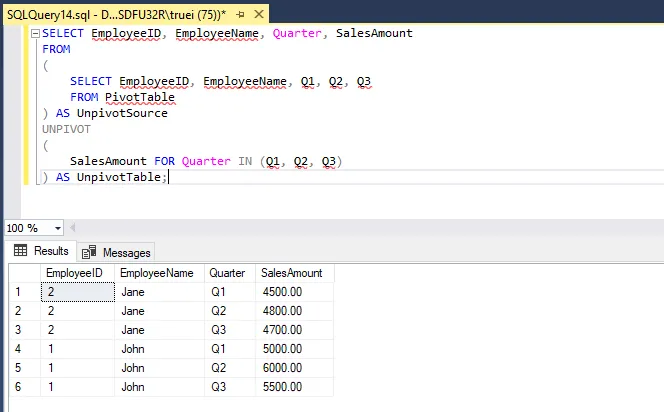Select row 2 header in results
664x412 pixels.
point(25,311)
